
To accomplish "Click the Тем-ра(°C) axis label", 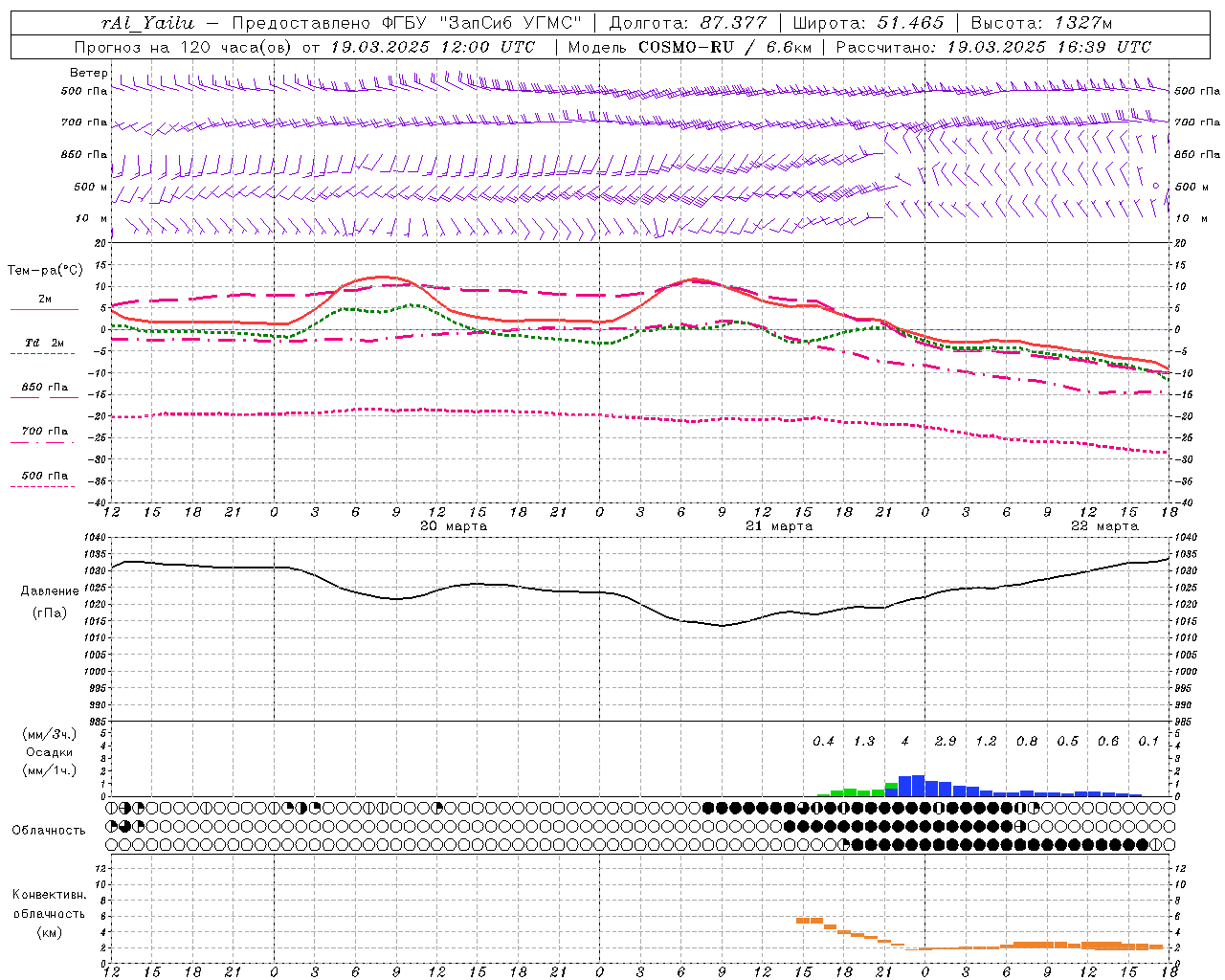I will [44, 271].
